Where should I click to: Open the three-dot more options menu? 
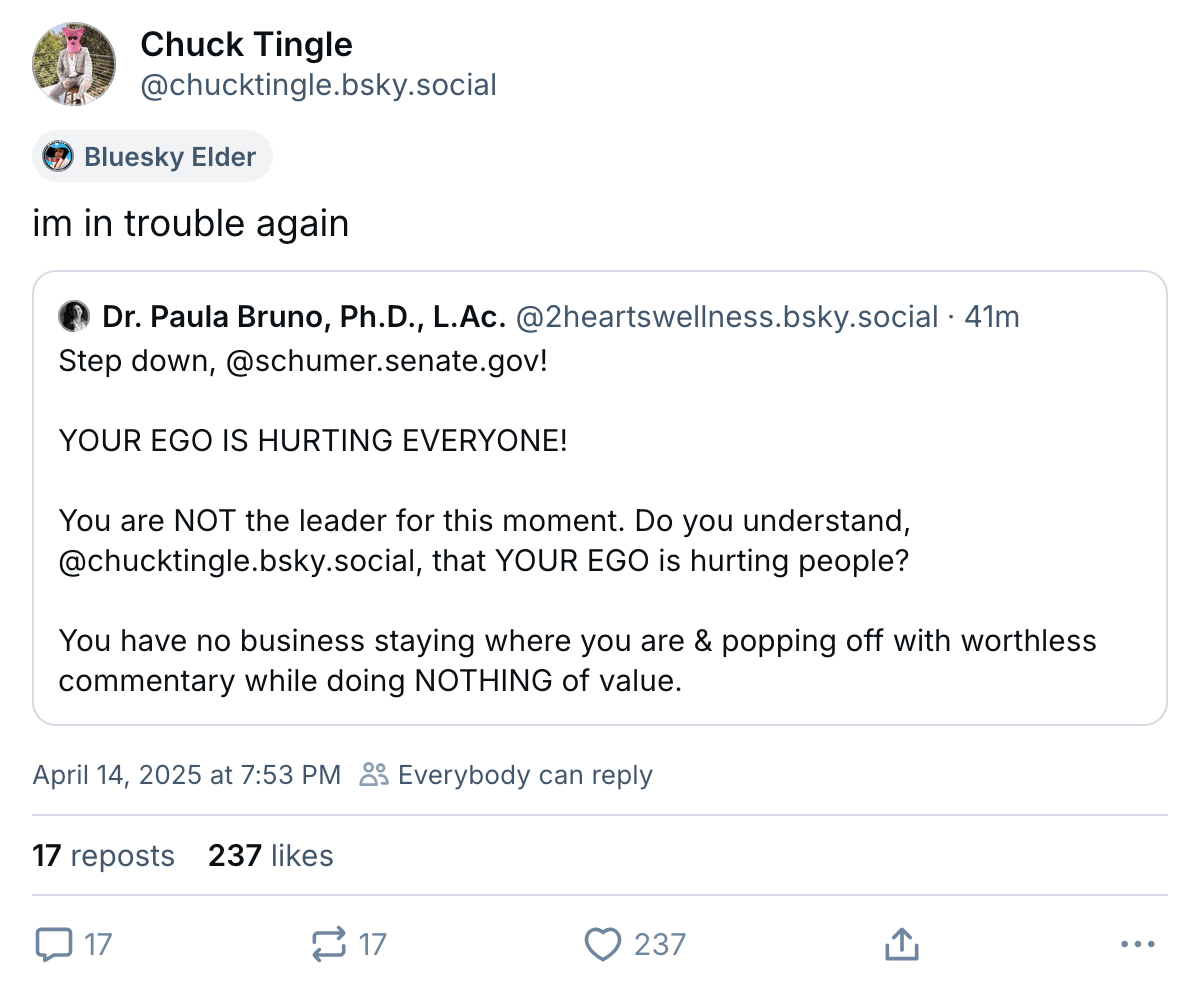pyautogui.click(x=1138, y=944)
